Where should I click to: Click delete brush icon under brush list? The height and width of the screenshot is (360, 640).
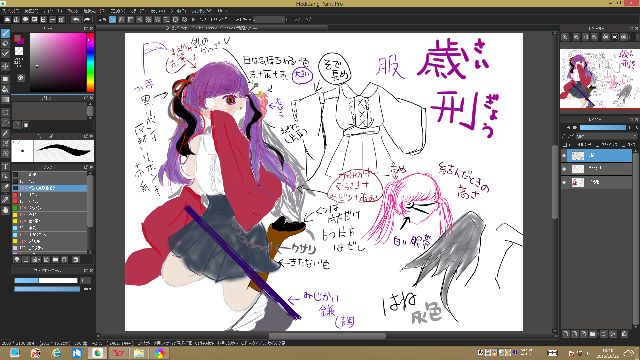[76, 259]
